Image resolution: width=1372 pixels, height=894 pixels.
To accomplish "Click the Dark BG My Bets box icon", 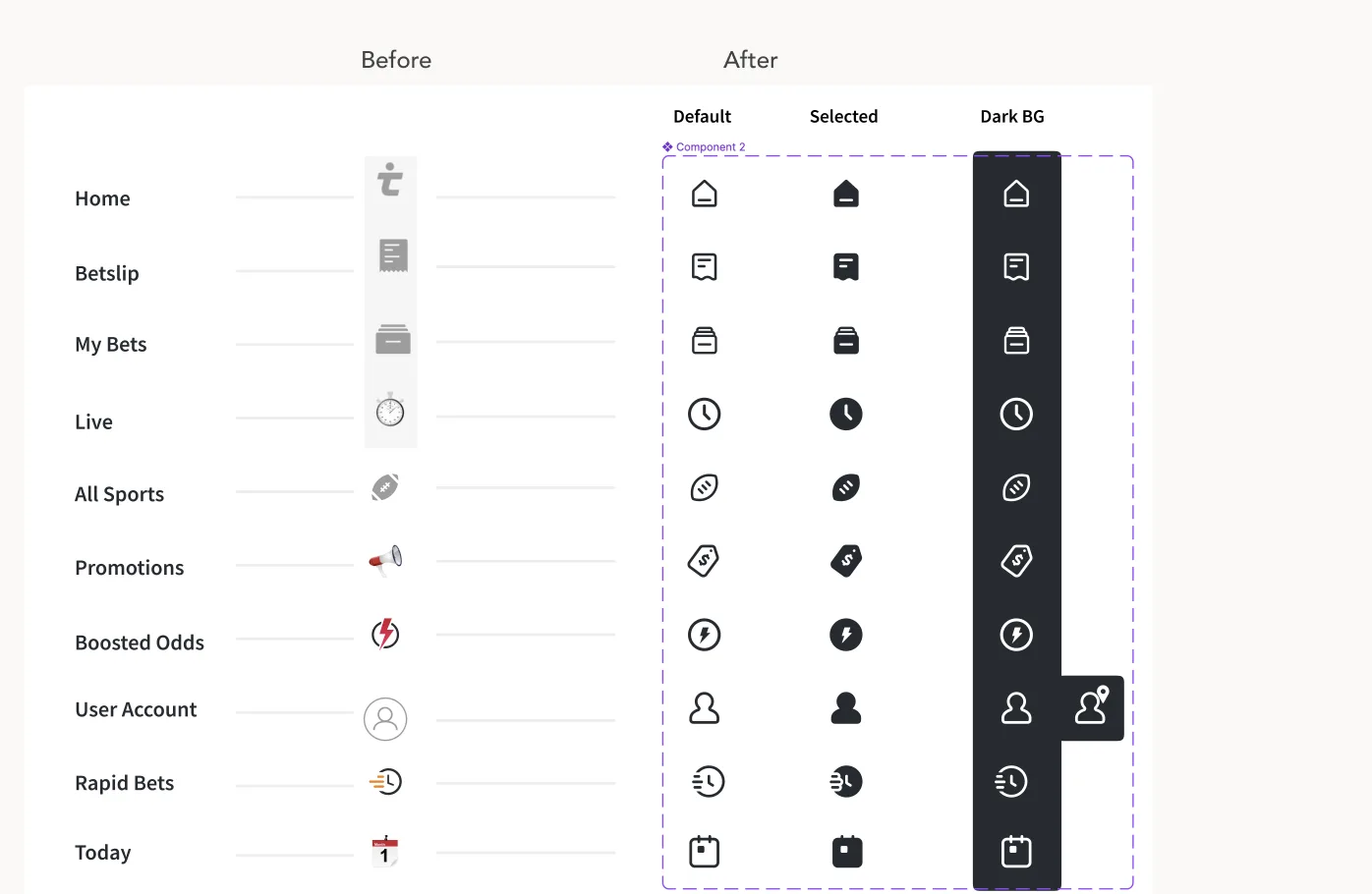I will 1016,341.
